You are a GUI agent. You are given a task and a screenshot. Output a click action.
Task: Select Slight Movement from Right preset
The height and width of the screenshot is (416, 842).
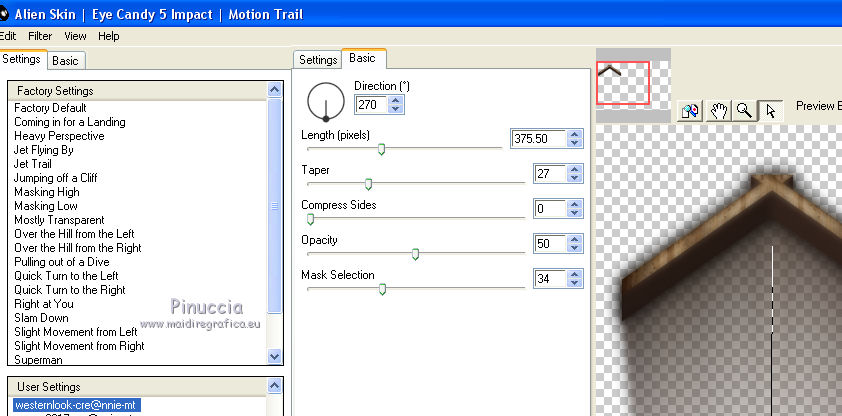tap(79, 346)
